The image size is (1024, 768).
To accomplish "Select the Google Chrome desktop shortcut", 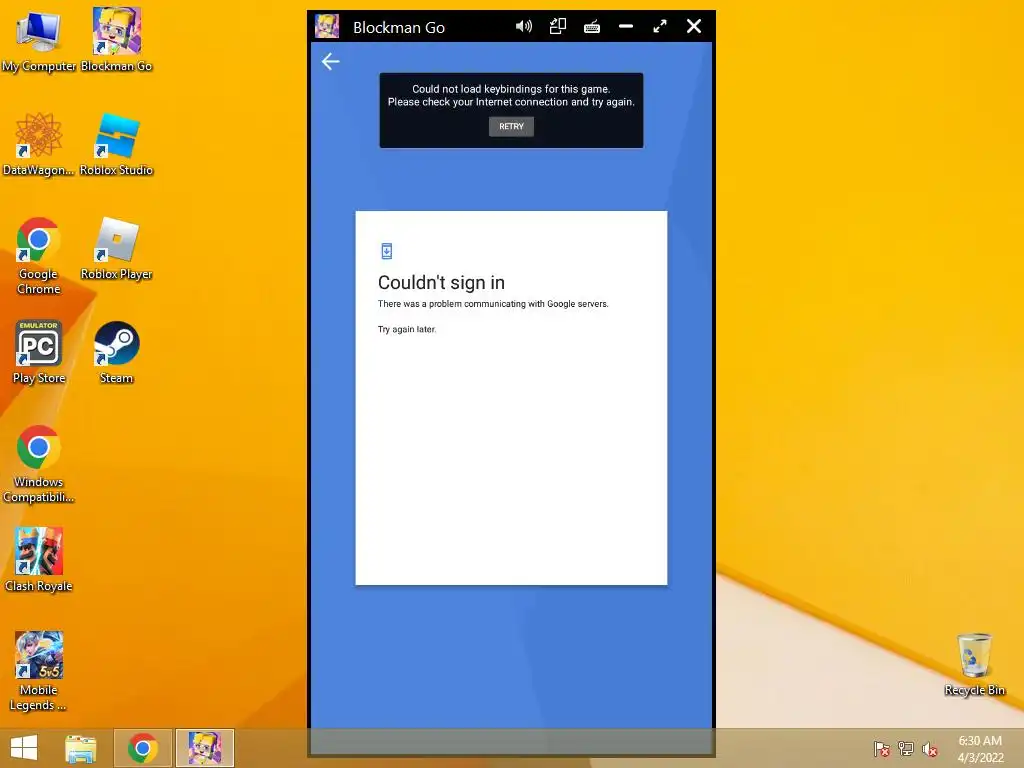I will [39, 256].
